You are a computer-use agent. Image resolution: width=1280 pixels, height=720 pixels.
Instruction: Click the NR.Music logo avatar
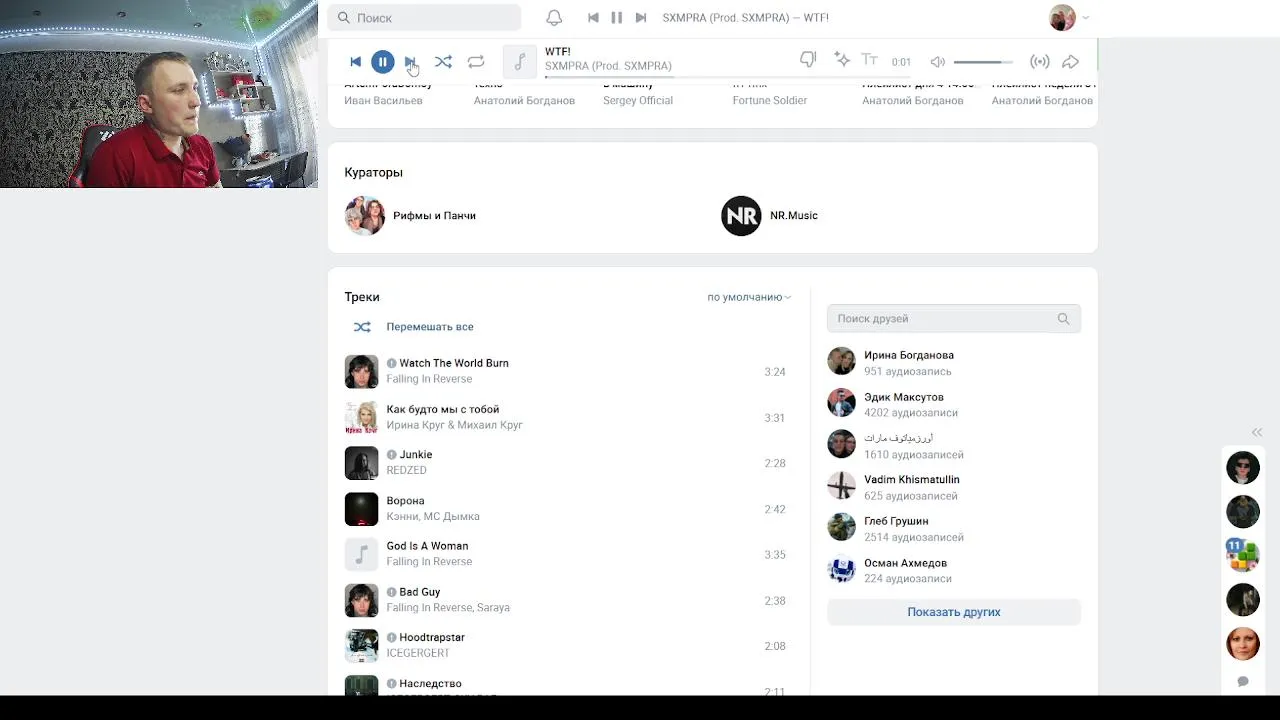(x=741, y=216)
